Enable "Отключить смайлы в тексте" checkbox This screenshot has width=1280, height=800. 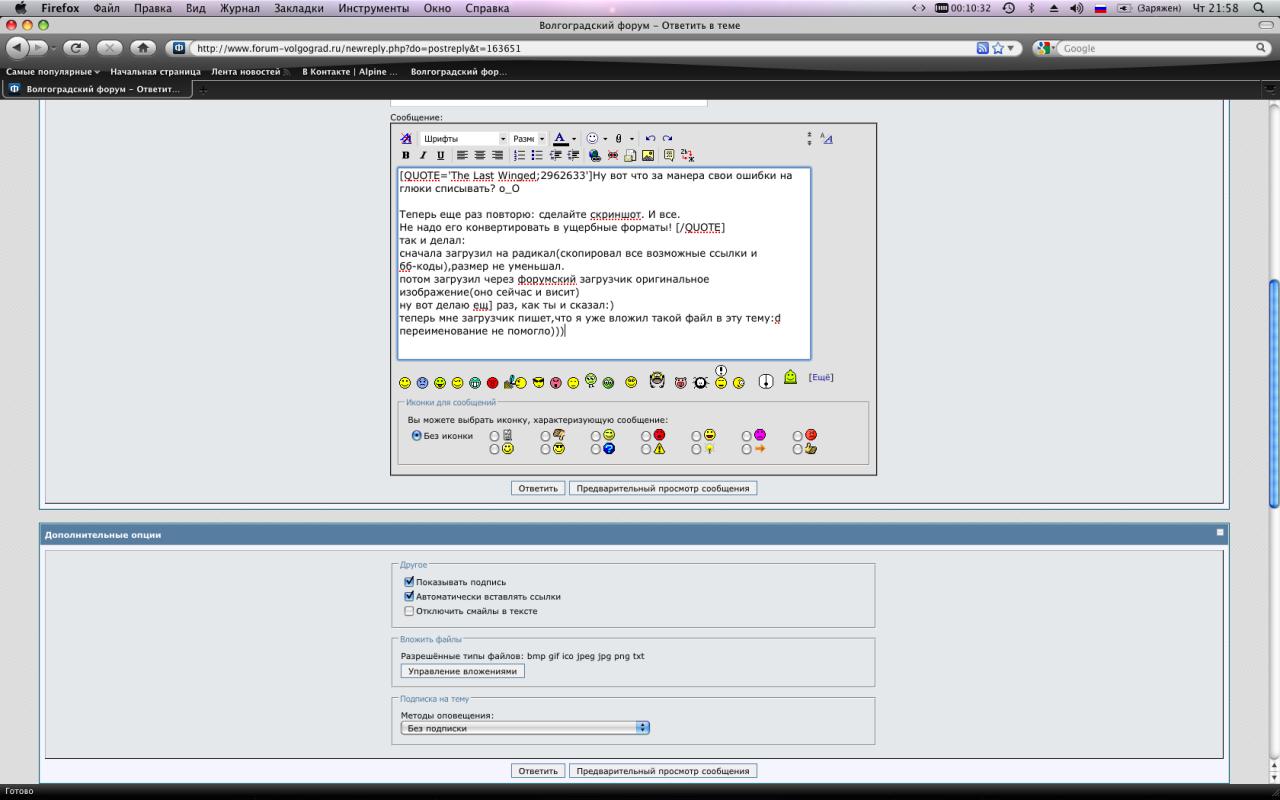408,610
